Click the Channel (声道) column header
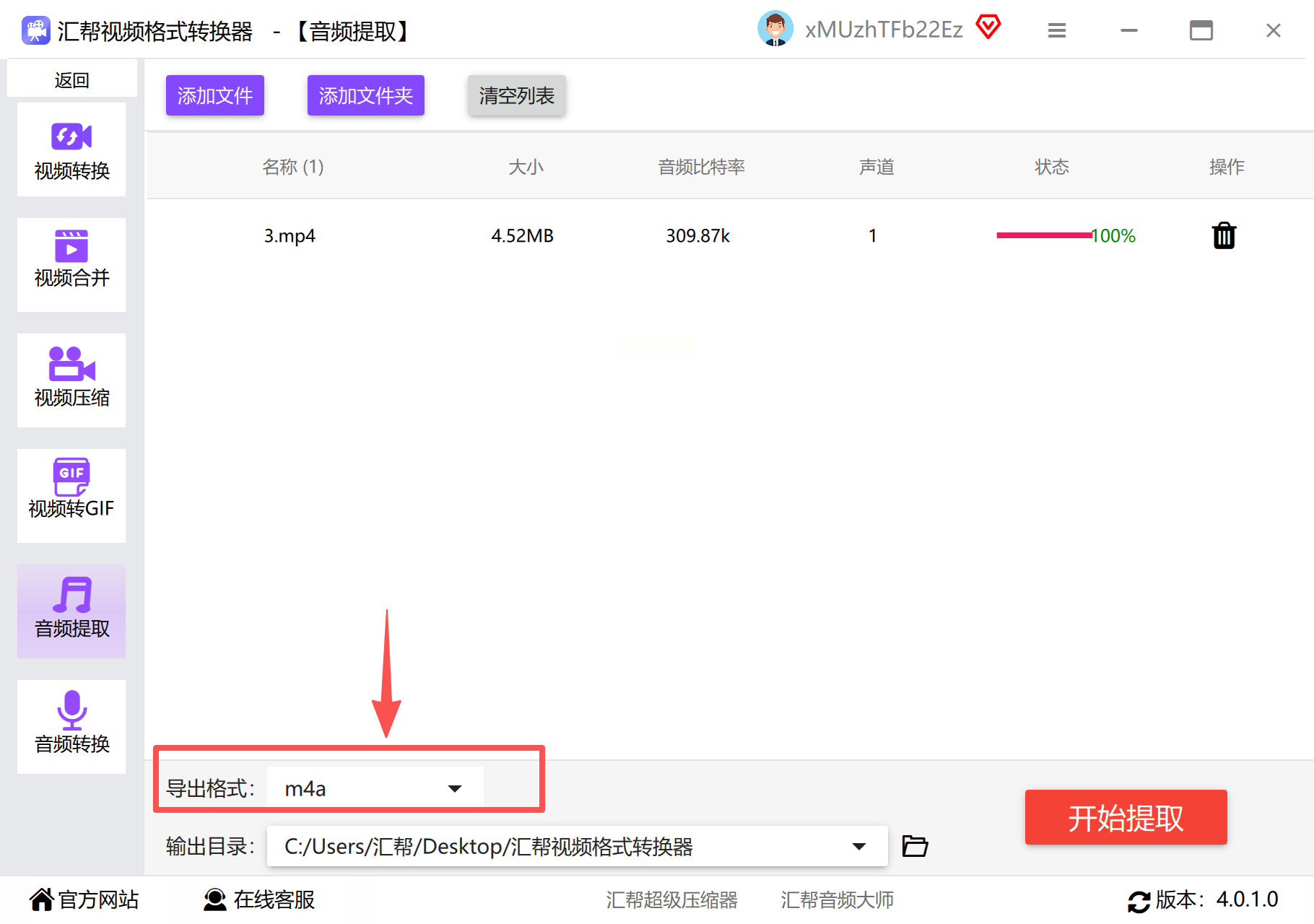This screenshot has width=1314, height=924. point(876,167)
